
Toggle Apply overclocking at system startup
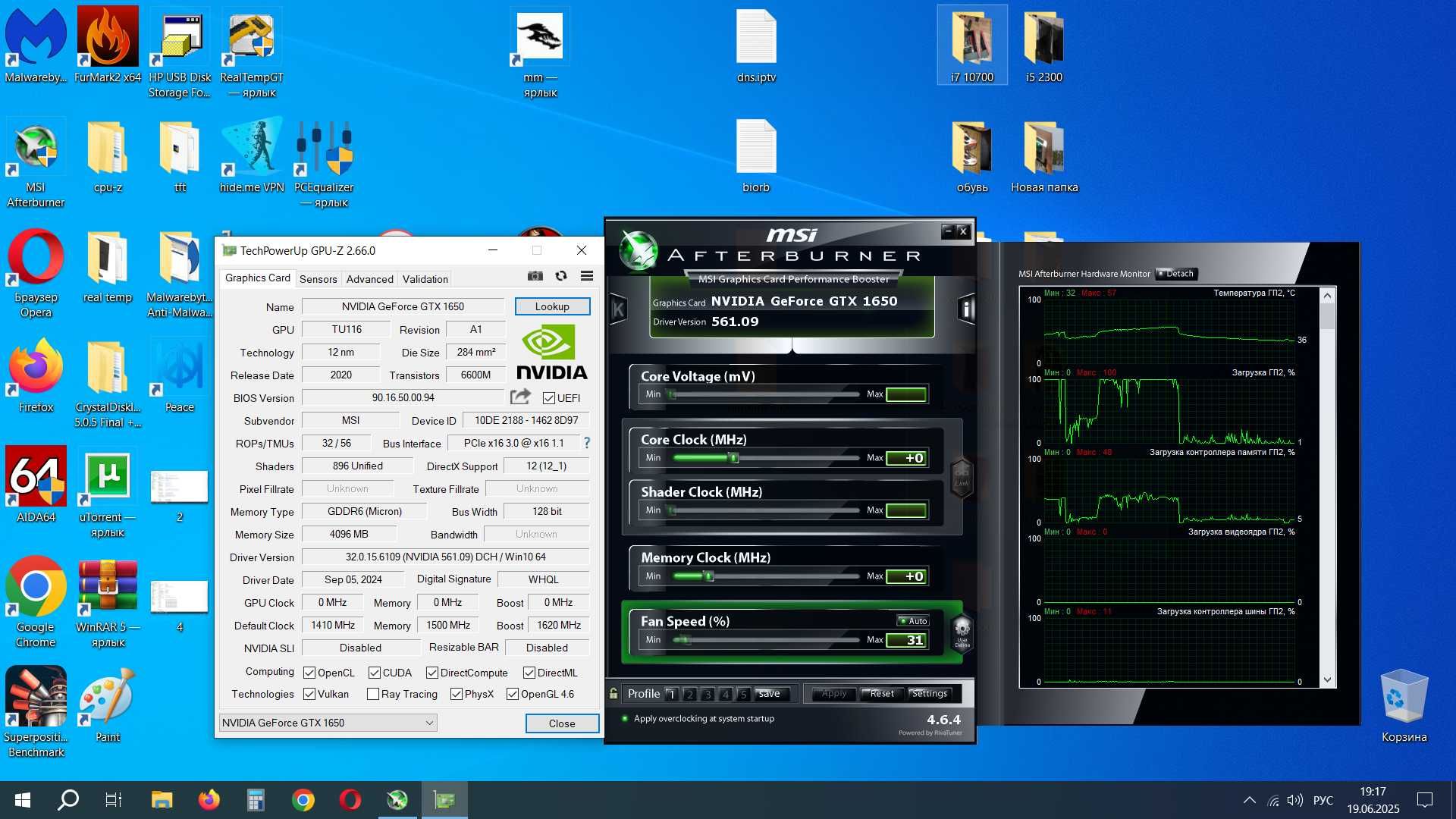point(625,718)
